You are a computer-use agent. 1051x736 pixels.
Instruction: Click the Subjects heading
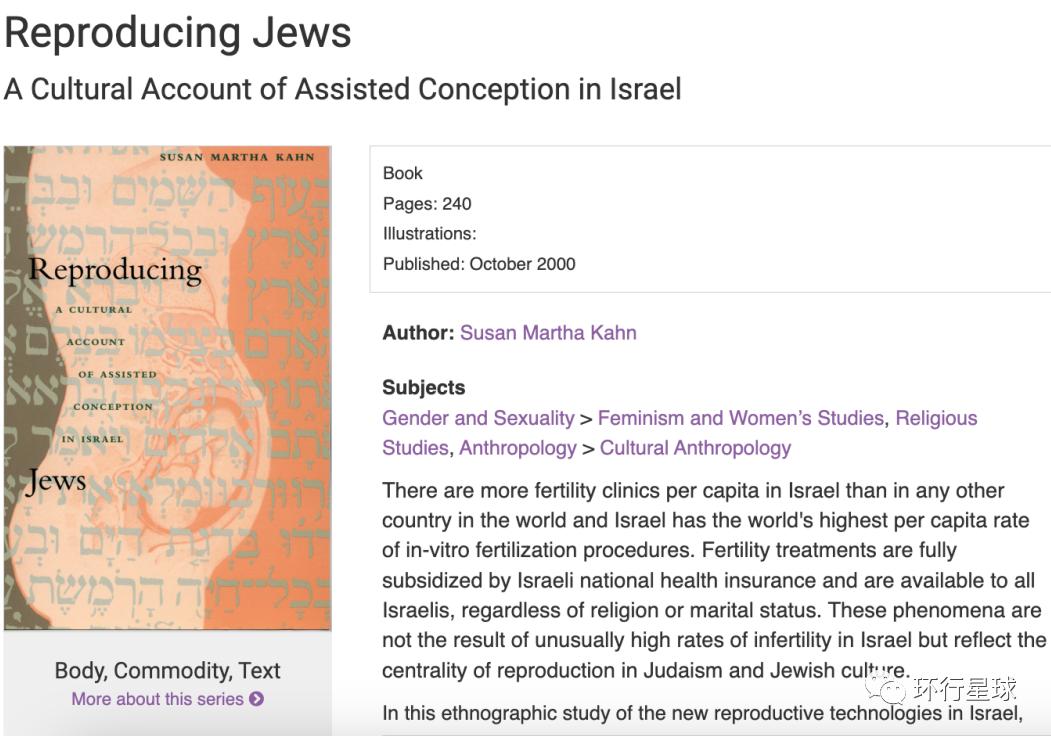tap(424, 387)
